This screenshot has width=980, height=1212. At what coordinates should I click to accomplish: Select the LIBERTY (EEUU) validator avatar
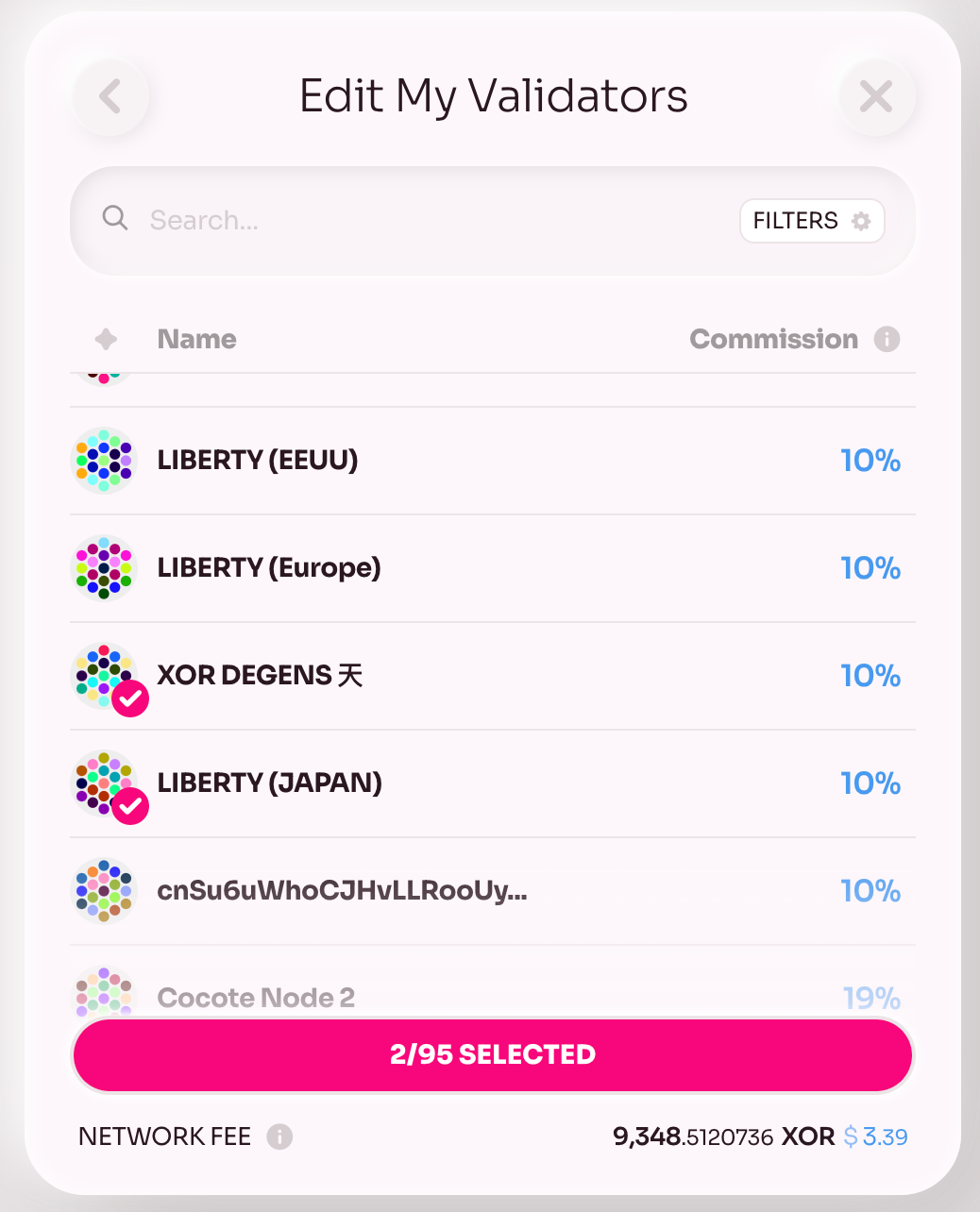104,461
